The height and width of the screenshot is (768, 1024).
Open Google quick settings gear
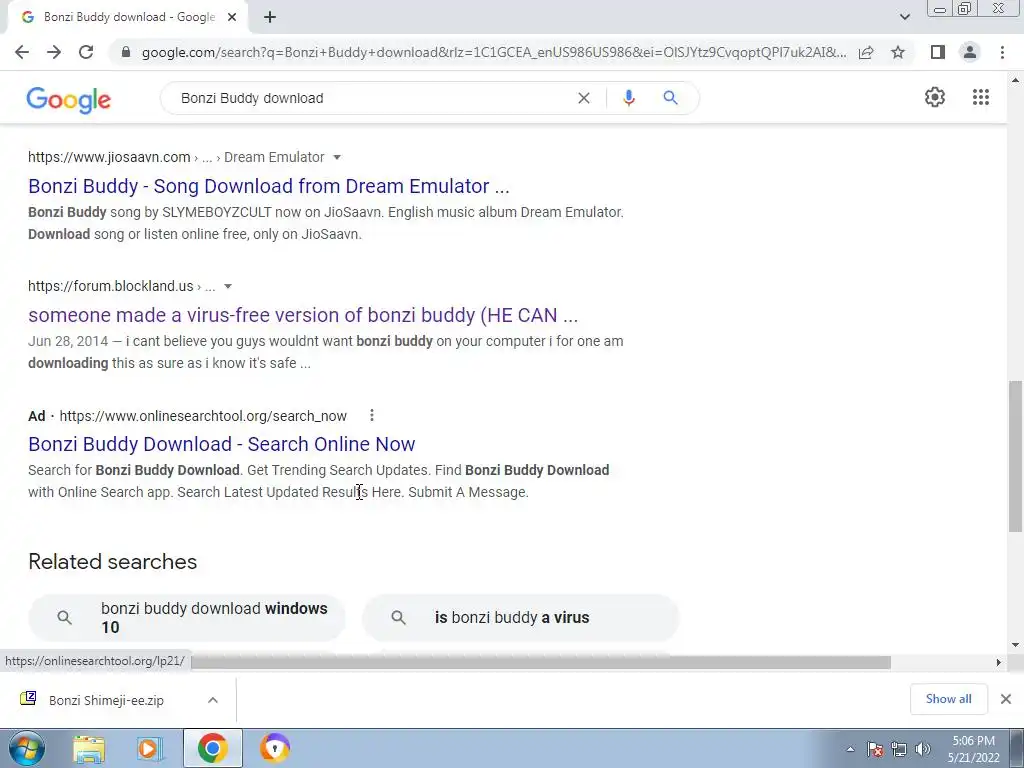935,97
